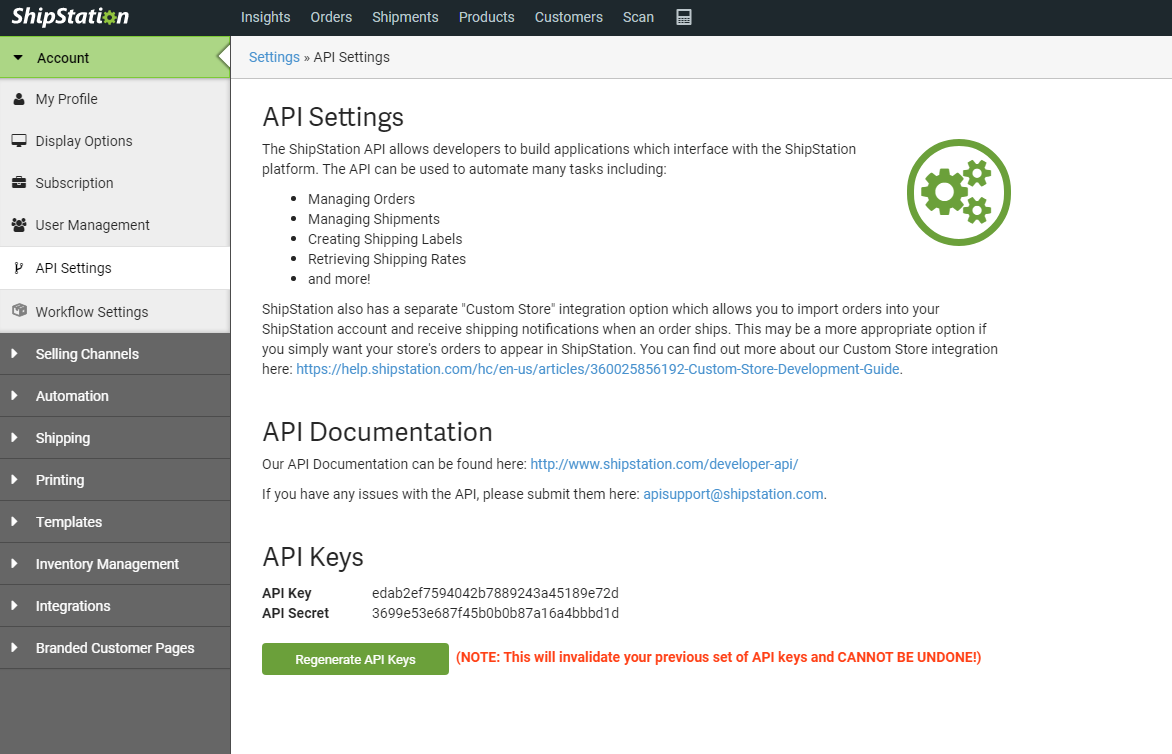Click the My Profile person icon
1172x754 pixels.
19,99
